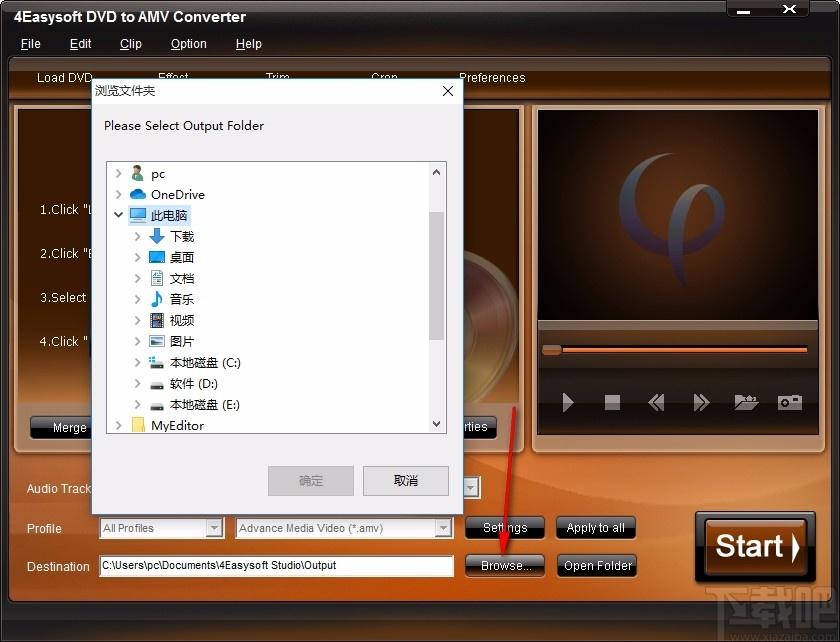Click the Start conversion button
Viewport: 840px width, 642px height.
(755, 547)
